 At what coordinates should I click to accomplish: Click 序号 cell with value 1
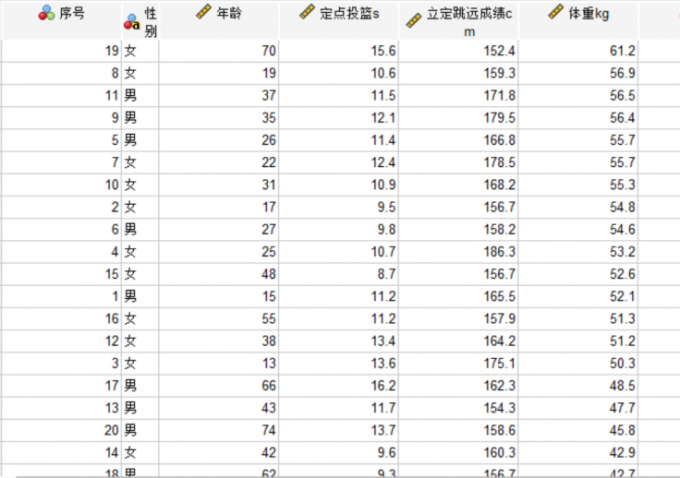62,297
